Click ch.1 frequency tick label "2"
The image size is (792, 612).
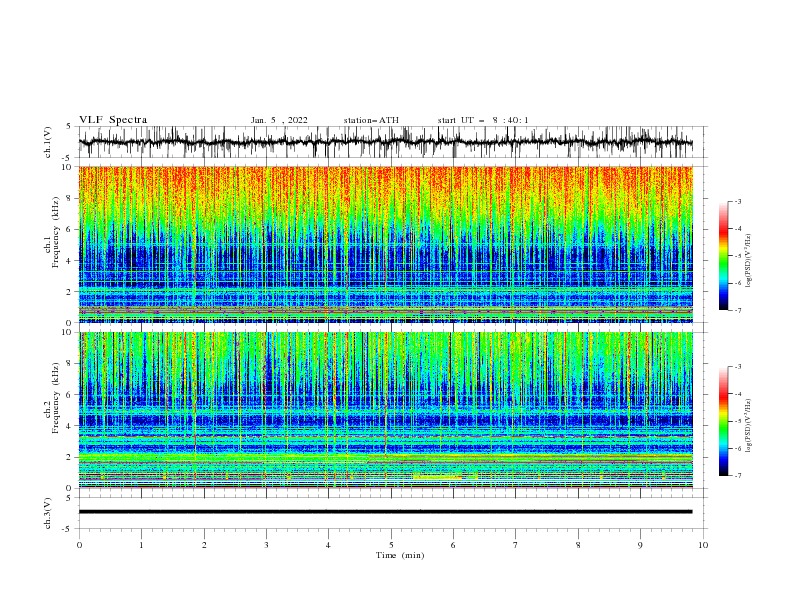(70, 291)
